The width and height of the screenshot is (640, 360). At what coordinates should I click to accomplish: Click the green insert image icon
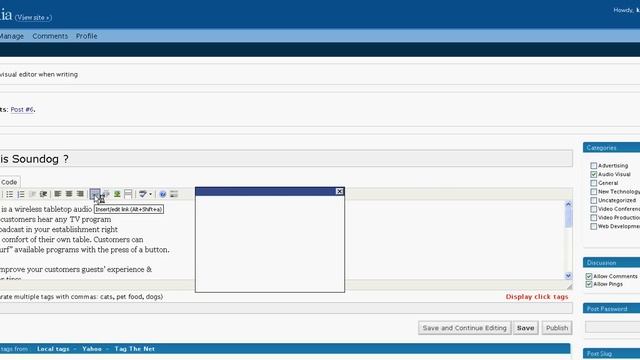(117, 194)
